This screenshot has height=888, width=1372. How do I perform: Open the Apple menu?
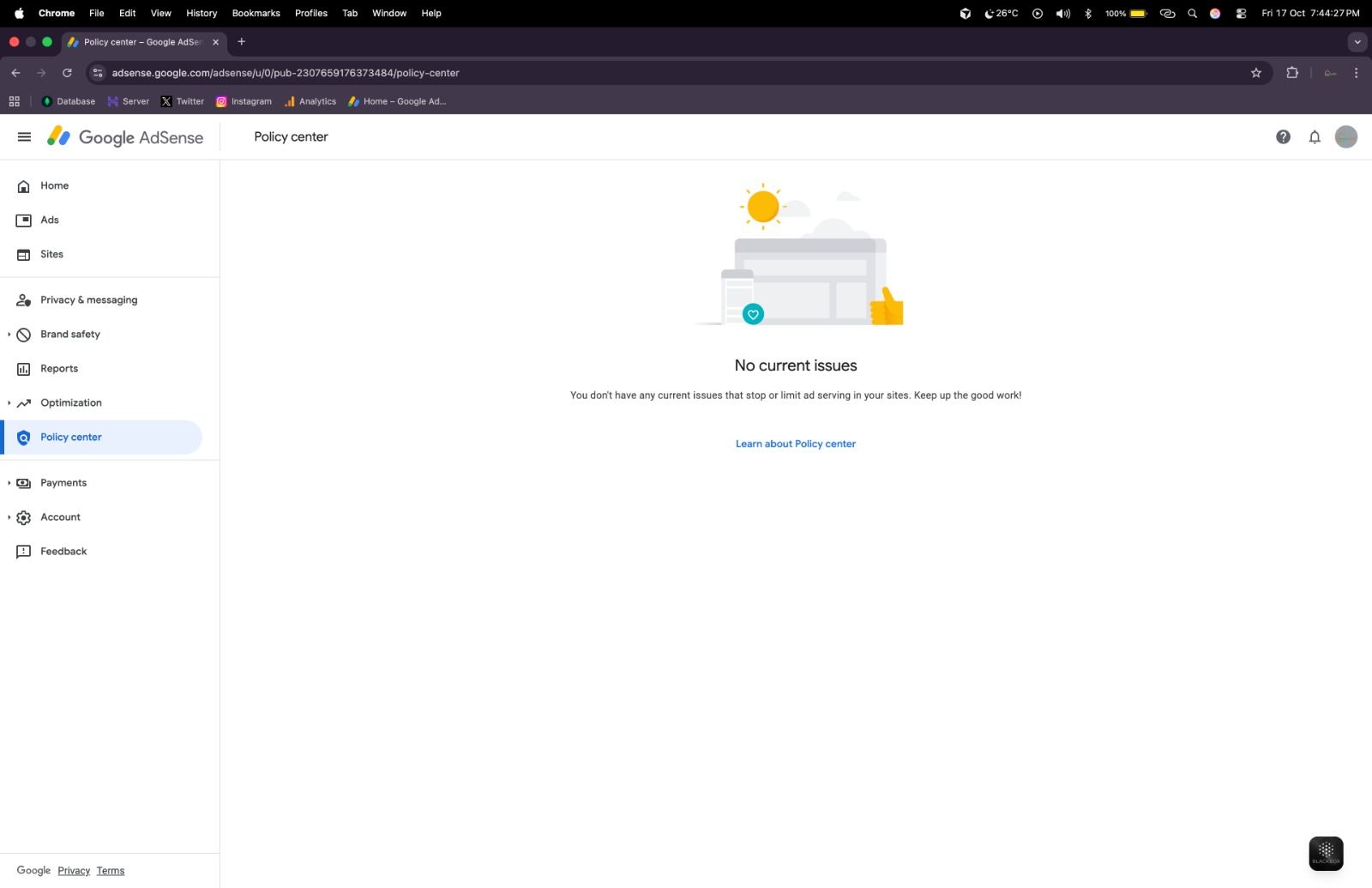point(19,13)
